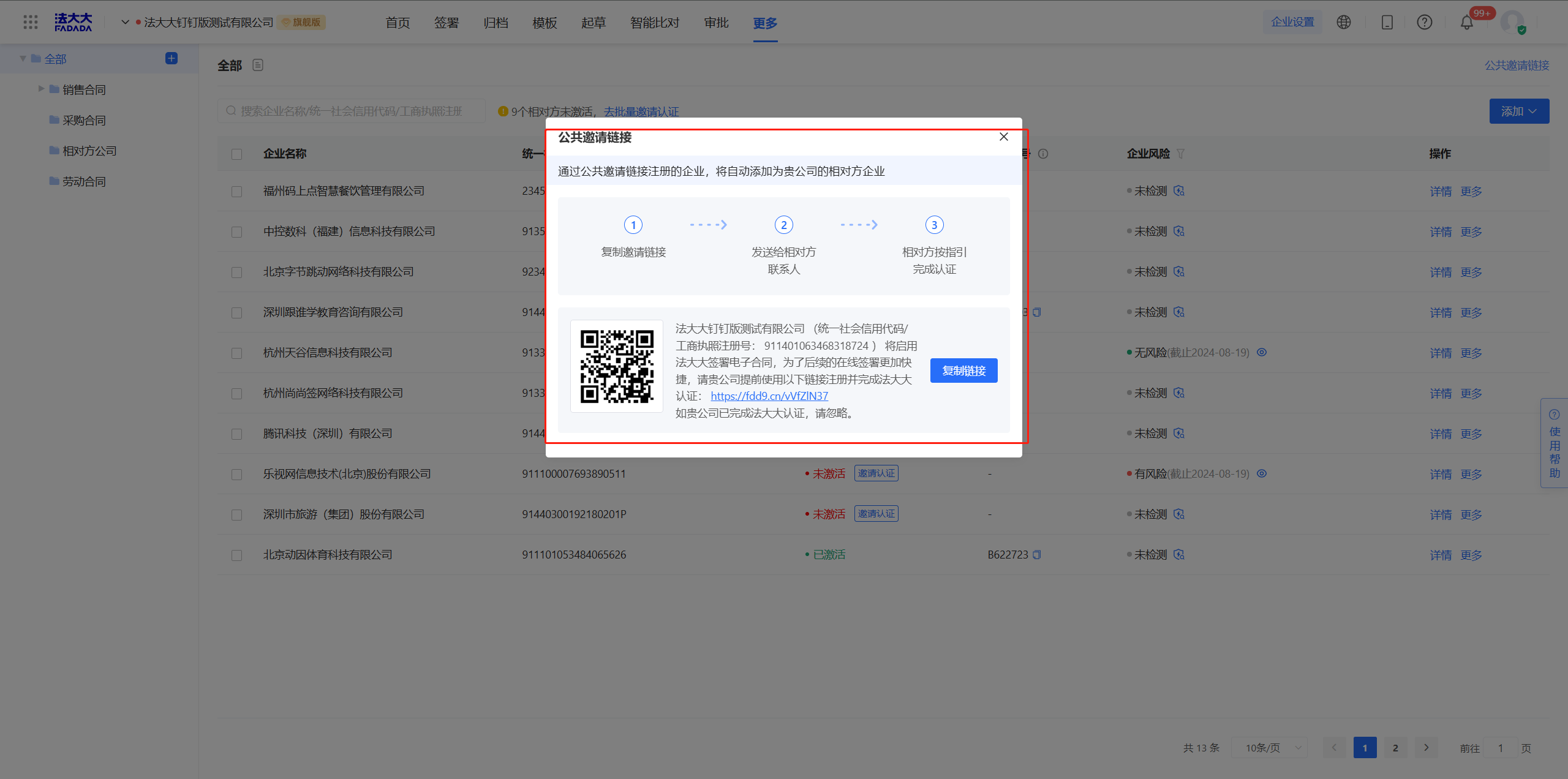Click the page jump number input
The image size is (1568, 779).
click(x=1501, y=748)
